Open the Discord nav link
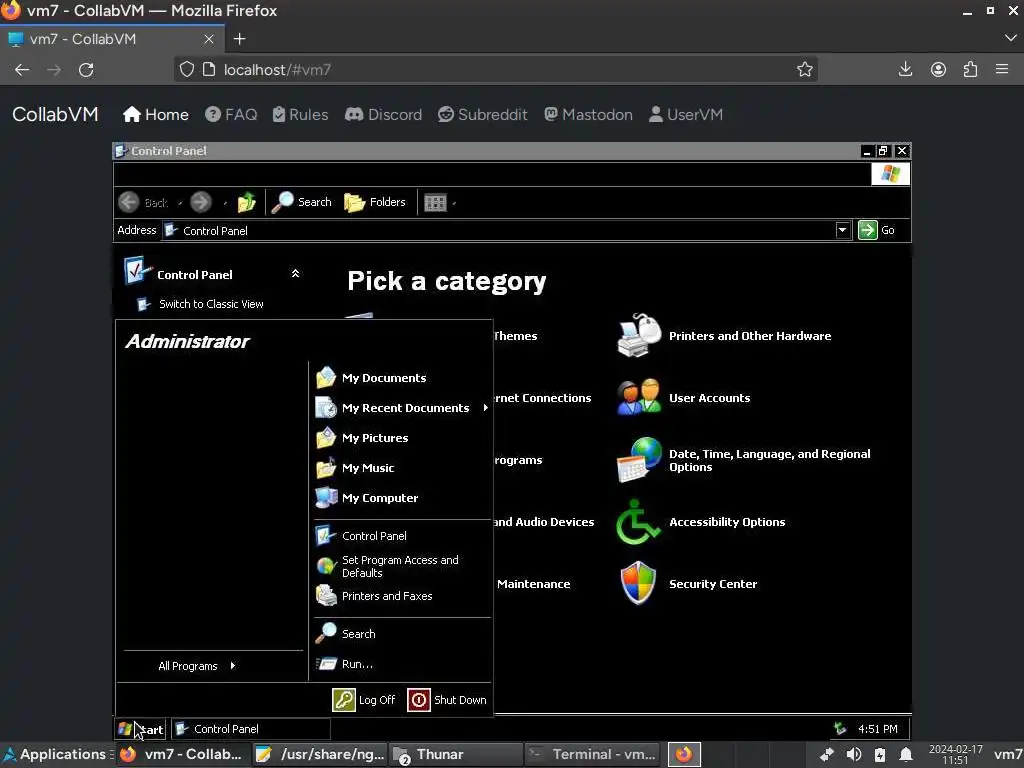 tap(383, 114)
